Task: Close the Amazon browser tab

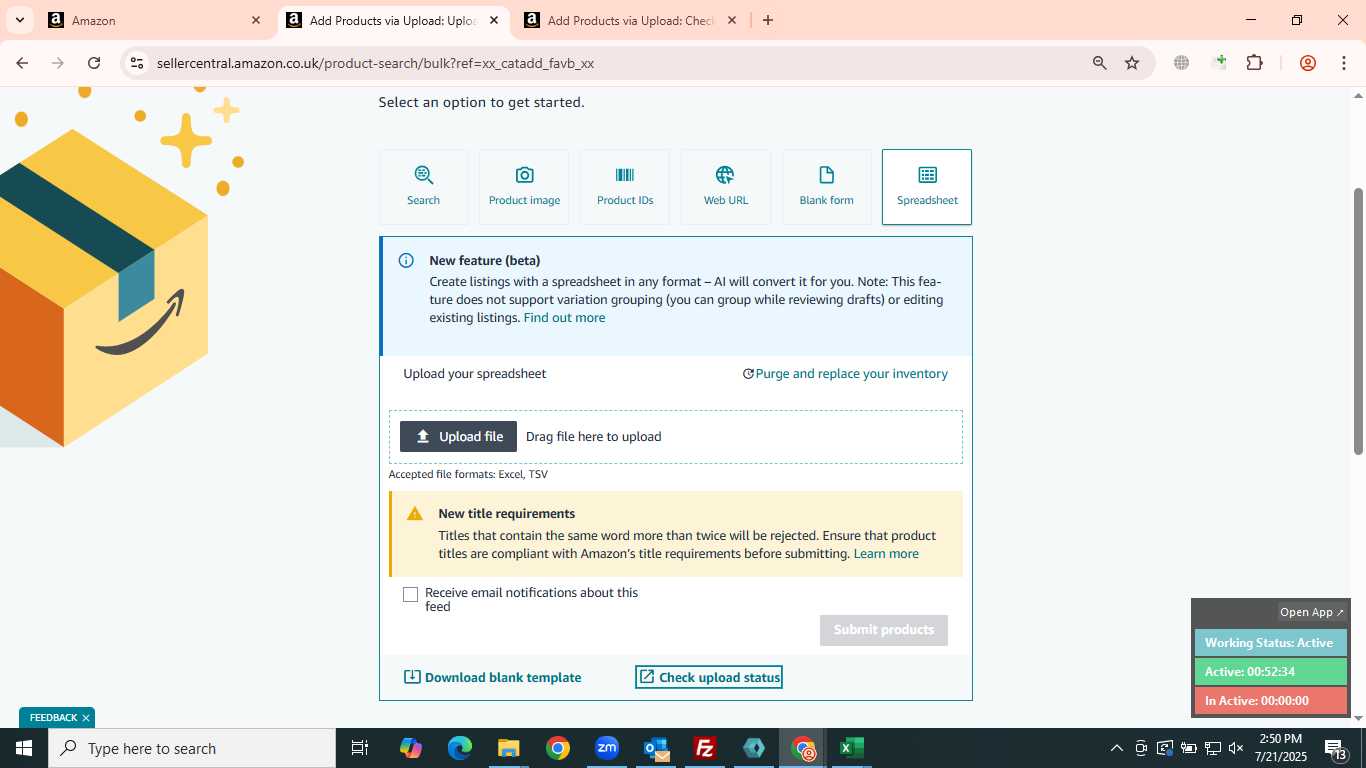Action: coord(256,20)
